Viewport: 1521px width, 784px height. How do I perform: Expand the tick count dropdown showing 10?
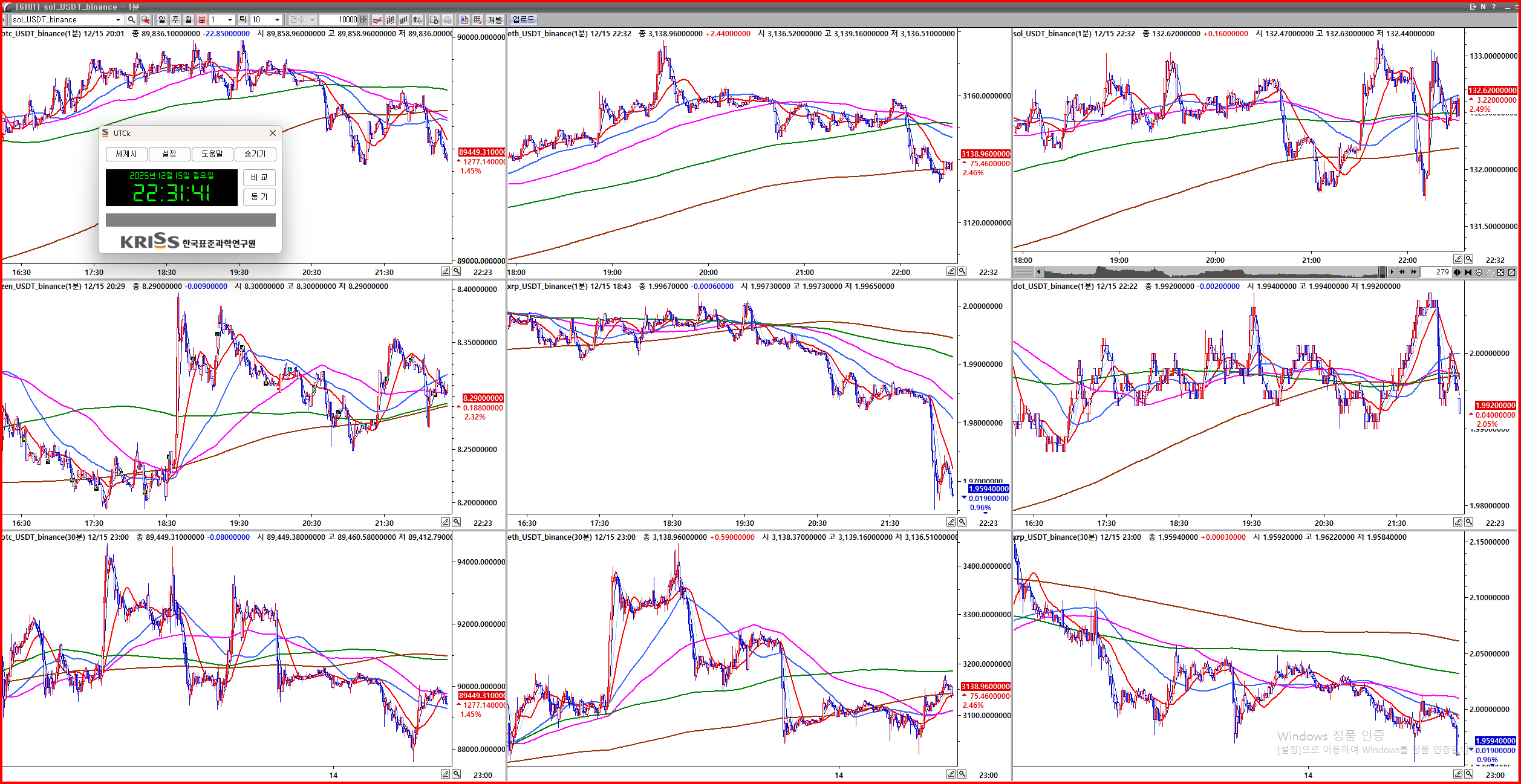click(x=277, y=20)
